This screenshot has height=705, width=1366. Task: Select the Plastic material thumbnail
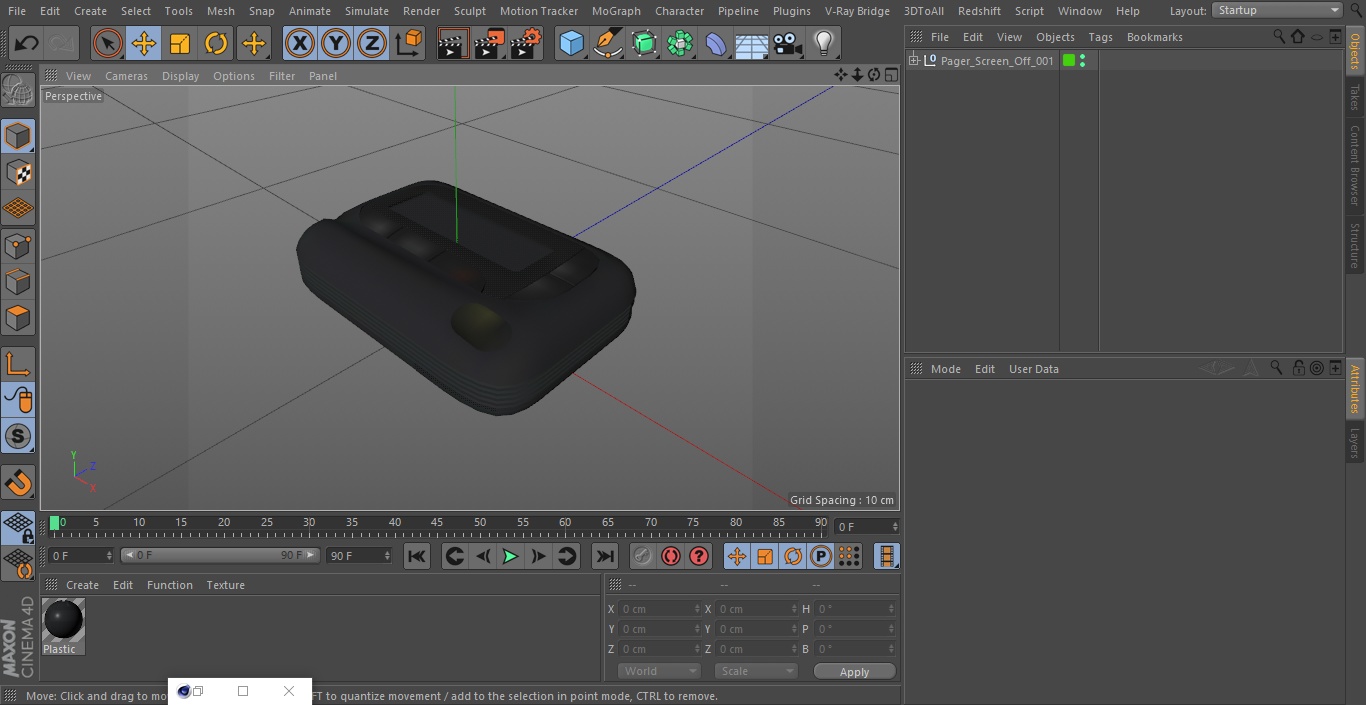coord(63,620)
